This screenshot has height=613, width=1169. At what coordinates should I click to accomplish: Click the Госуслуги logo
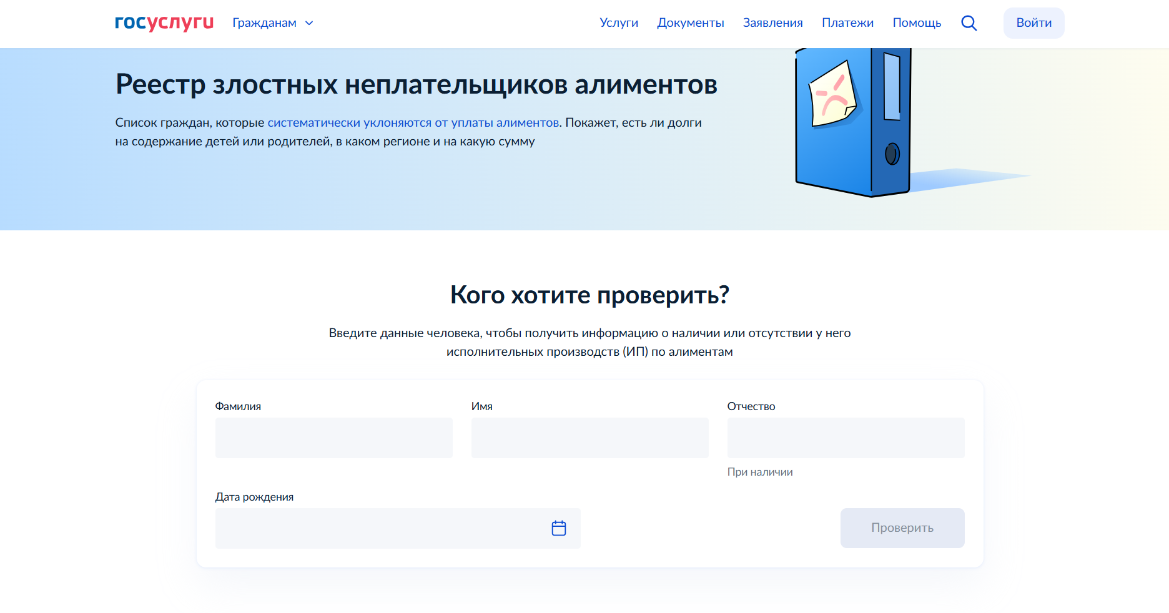tap(164, 23)
